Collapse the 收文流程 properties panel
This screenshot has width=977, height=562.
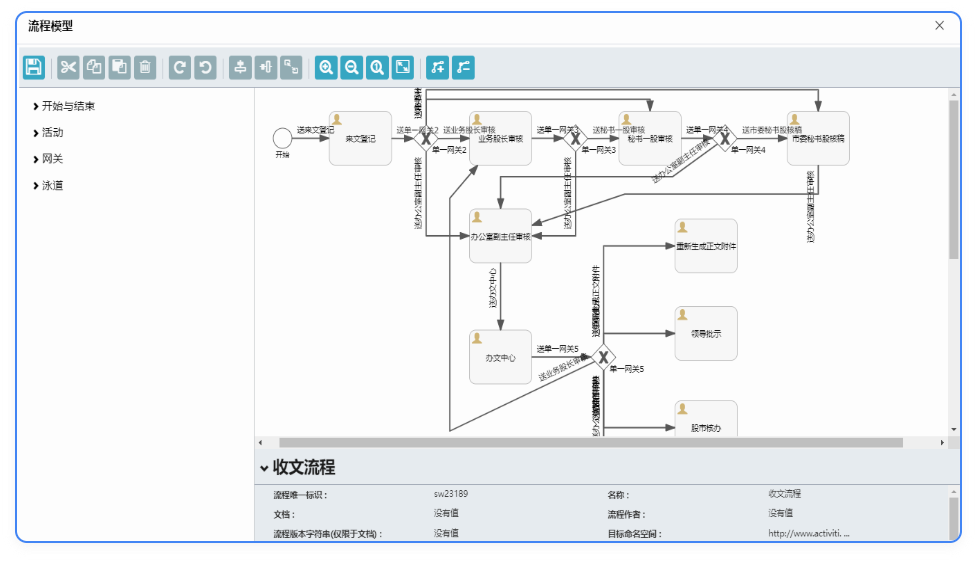(x=264, y=468)
